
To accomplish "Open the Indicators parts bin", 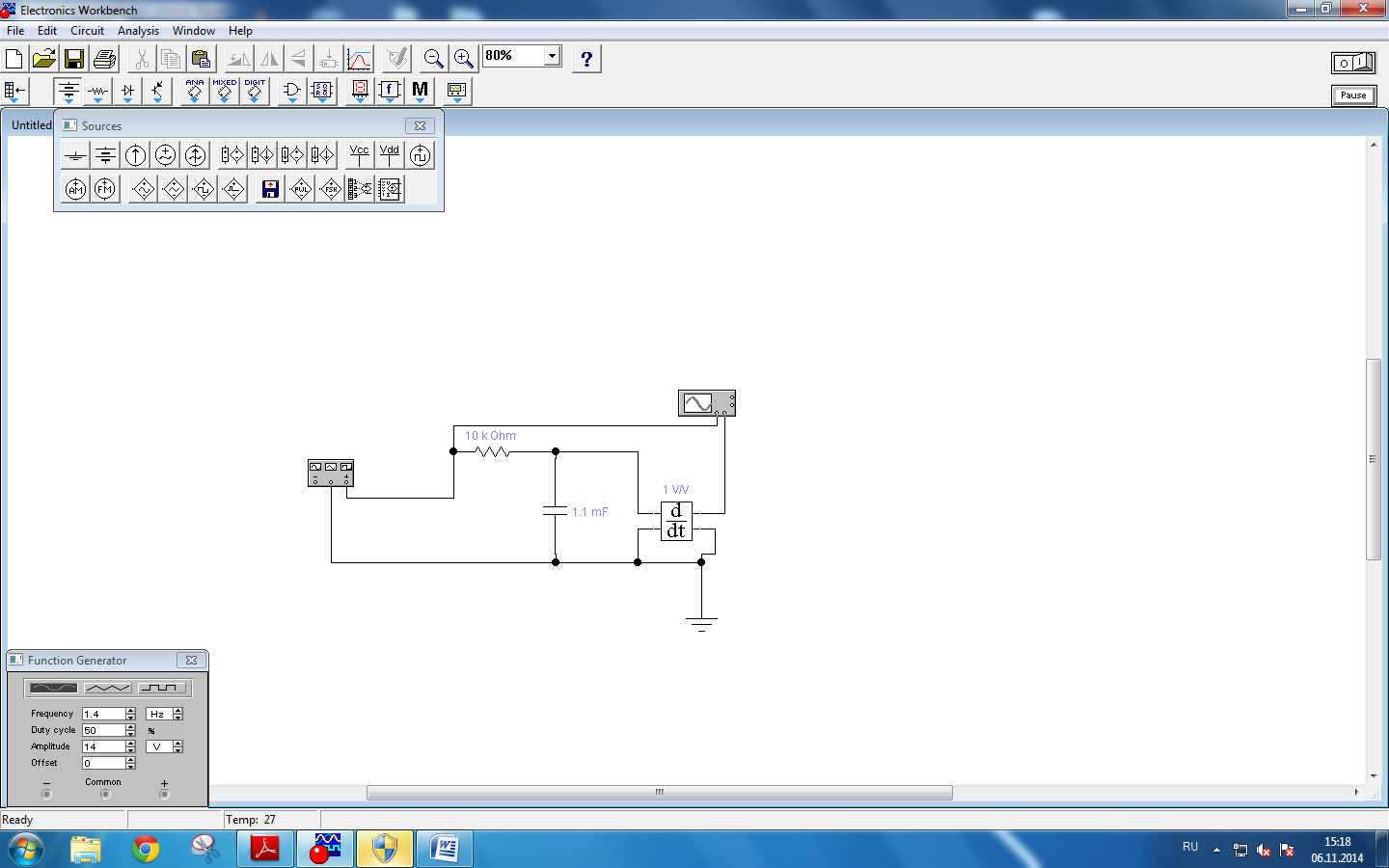I will pos(360,92).
